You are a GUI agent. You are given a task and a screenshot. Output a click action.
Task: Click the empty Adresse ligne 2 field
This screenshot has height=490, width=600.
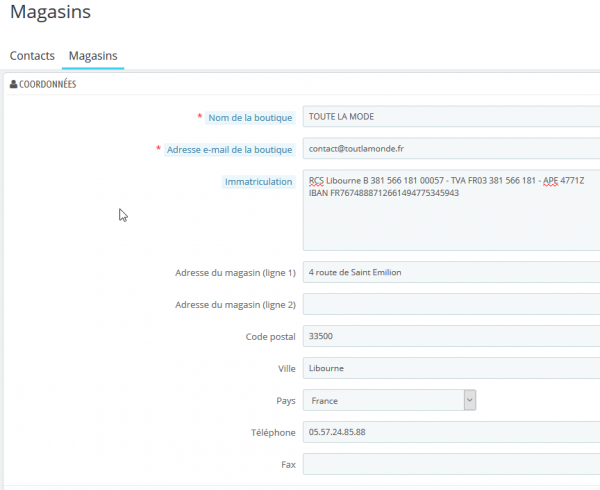(x=452, y=304)
